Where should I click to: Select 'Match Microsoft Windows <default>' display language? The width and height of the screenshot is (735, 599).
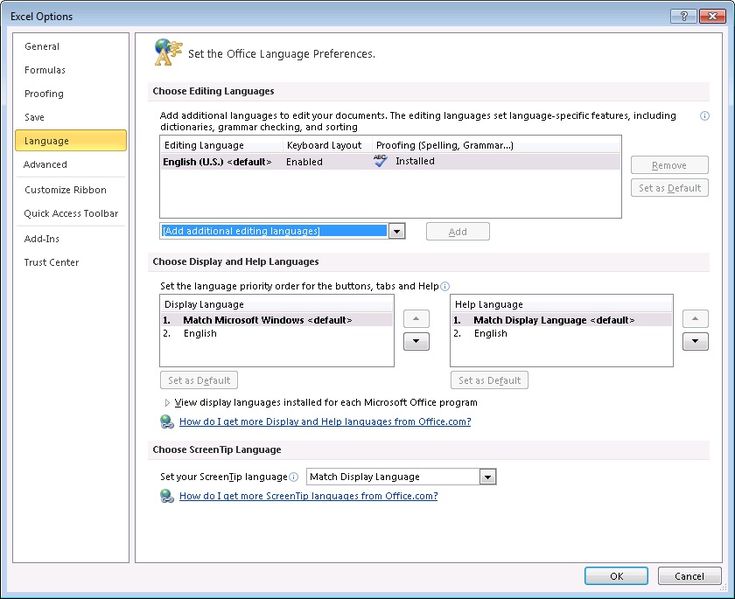[277, 320]
